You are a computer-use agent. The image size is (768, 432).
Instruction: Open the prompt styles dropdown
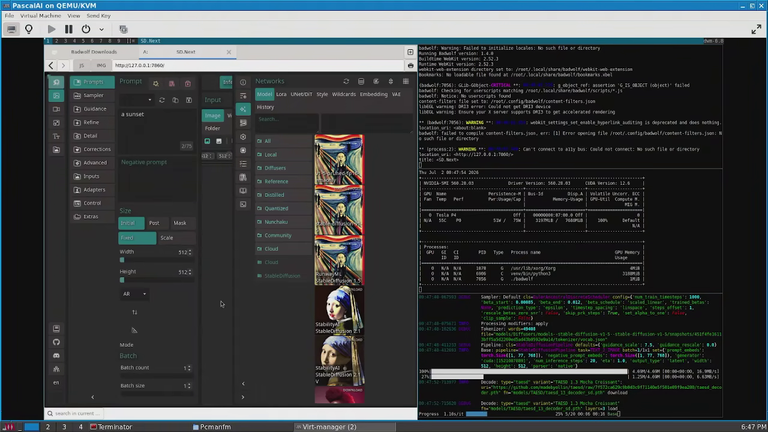tap(137, 100)
